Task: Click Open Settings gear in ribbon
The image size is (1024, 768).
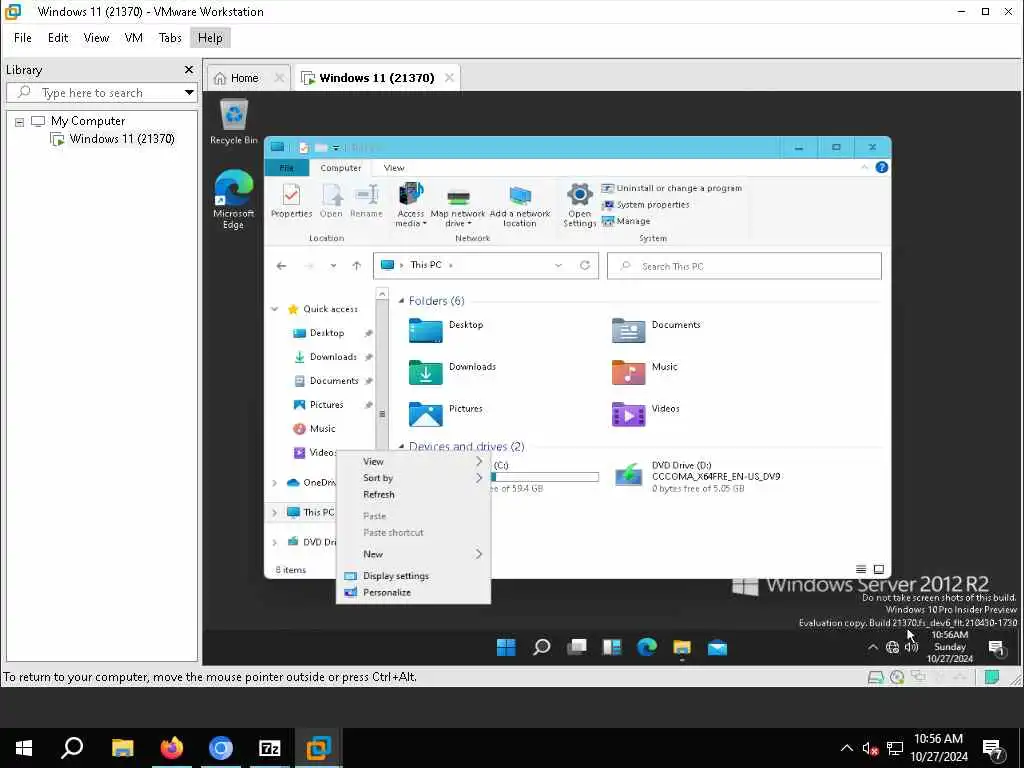Action: [x=579, y=205]
